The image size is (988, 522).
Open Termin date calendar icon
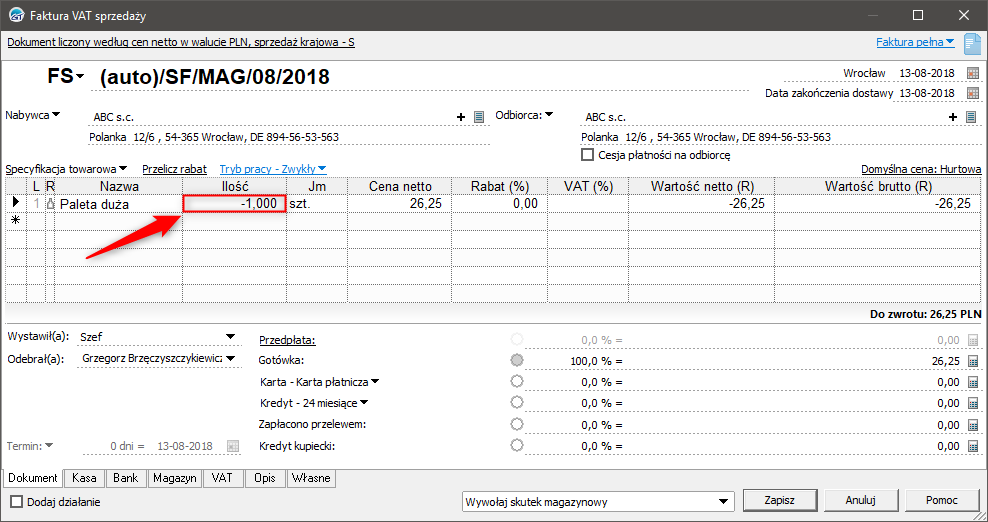[x=233, y=446]
